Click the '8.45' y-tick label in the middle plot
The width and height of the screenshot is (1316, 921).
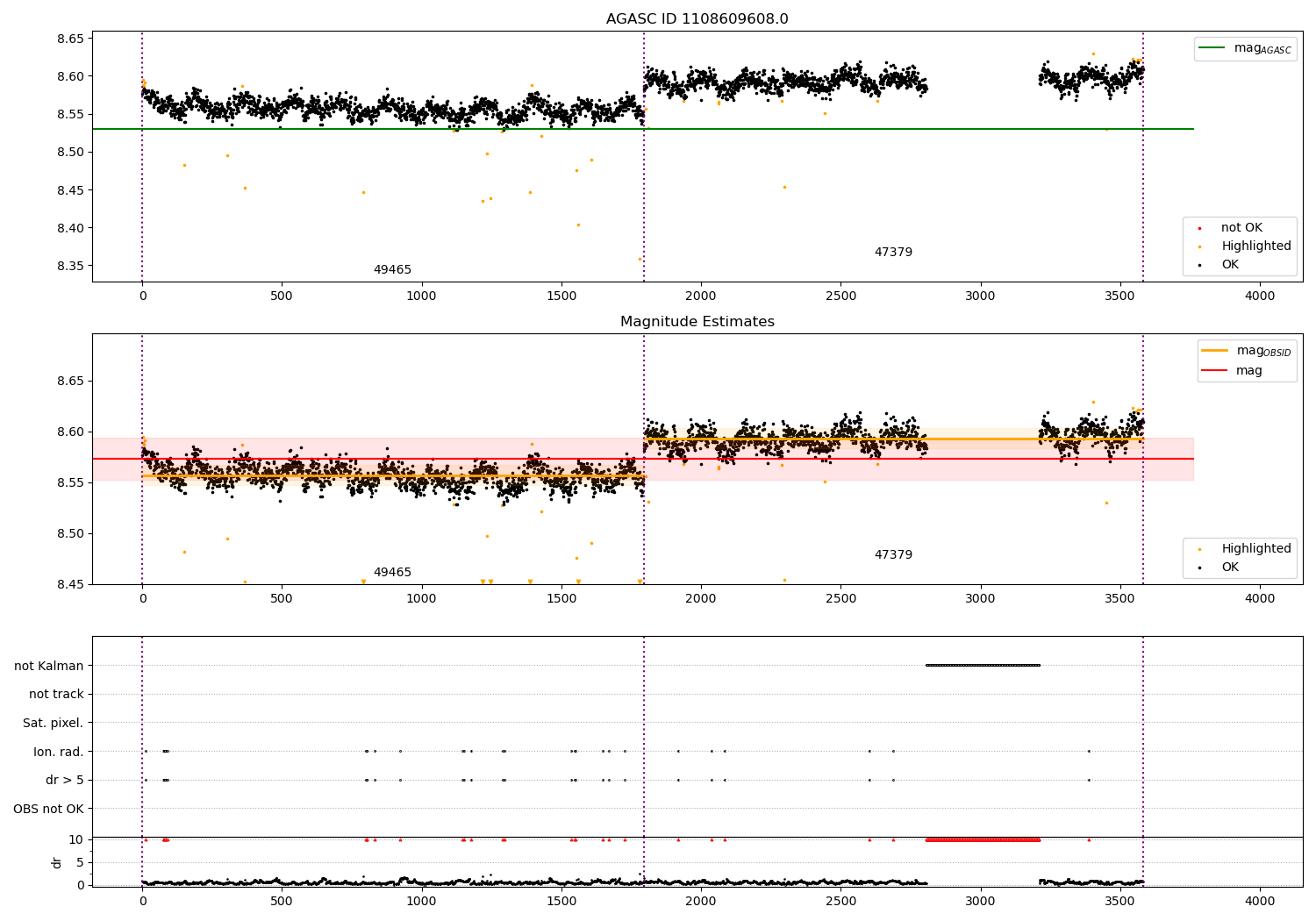(71, 585)
